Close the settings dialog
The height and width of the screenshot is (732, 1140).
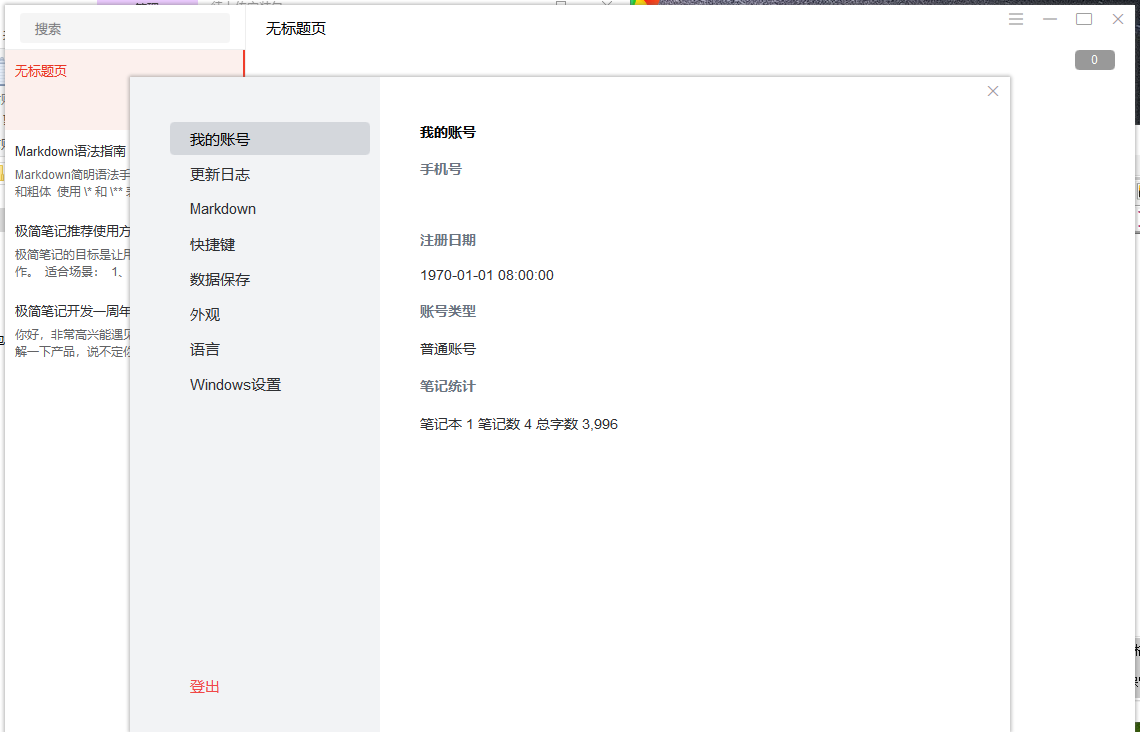click(x=992, y=91)
